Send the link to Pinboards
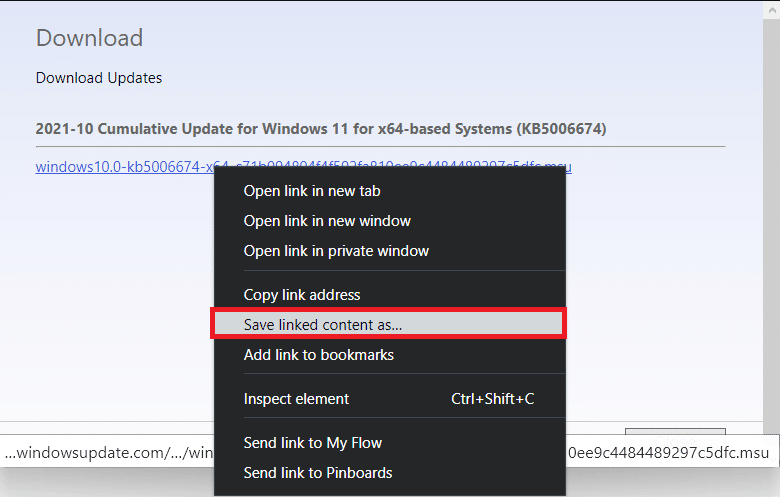This screenshot has width=780, height=497. 318,473
